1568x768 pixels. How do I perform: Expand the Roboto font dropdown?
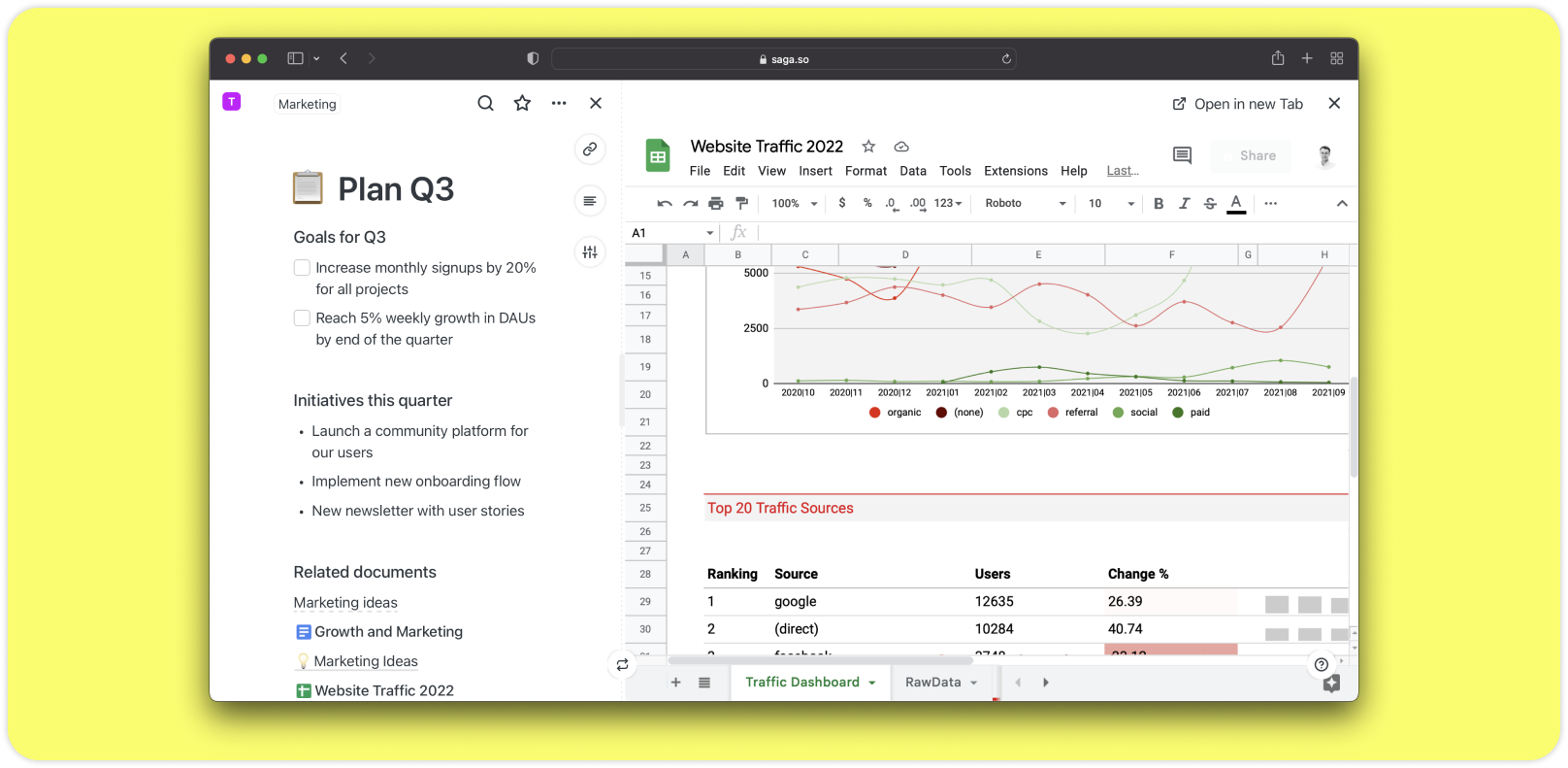[x=1025, y=204]
